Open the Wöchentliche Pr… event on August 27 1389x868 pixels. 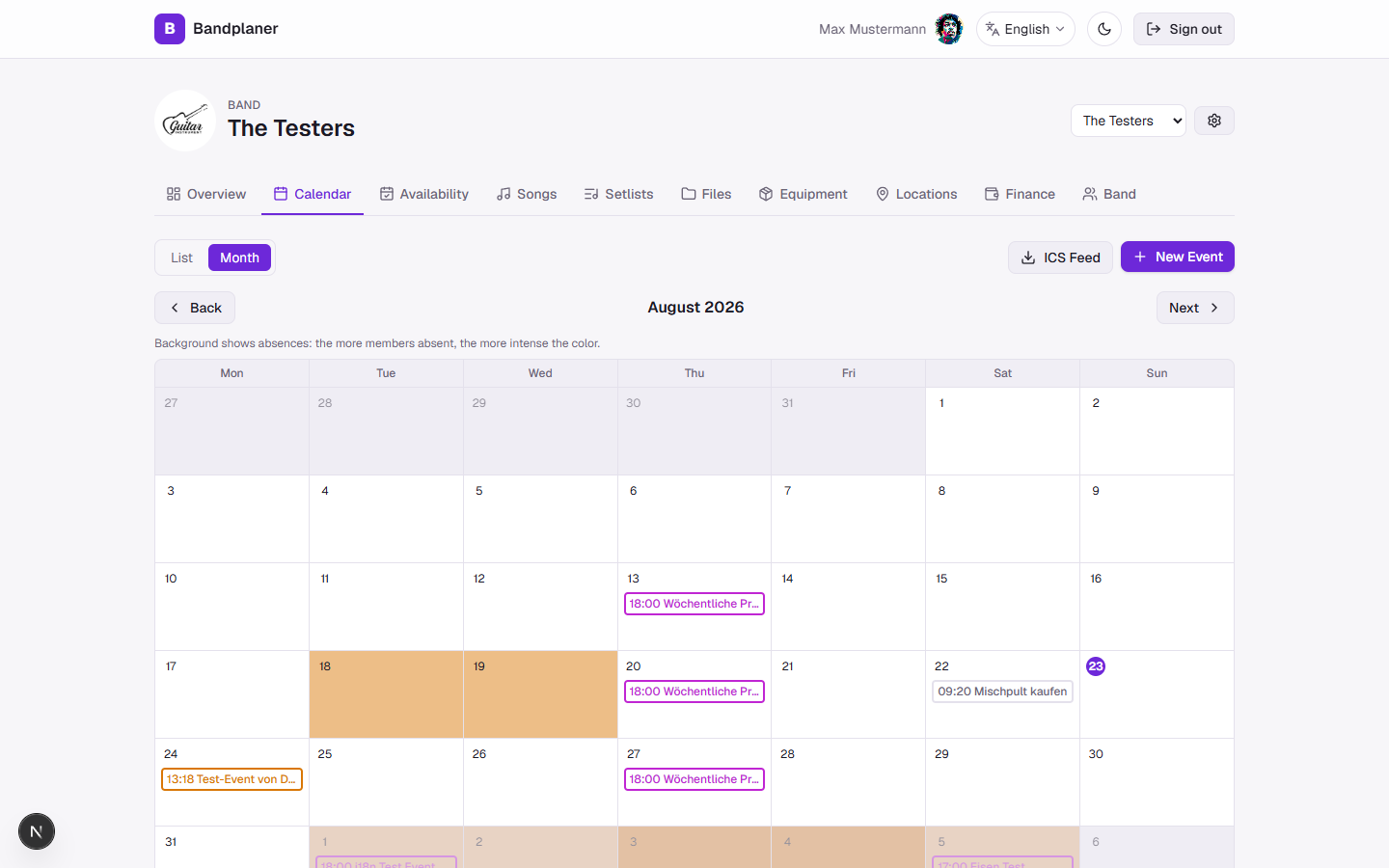tap(694, 779)
